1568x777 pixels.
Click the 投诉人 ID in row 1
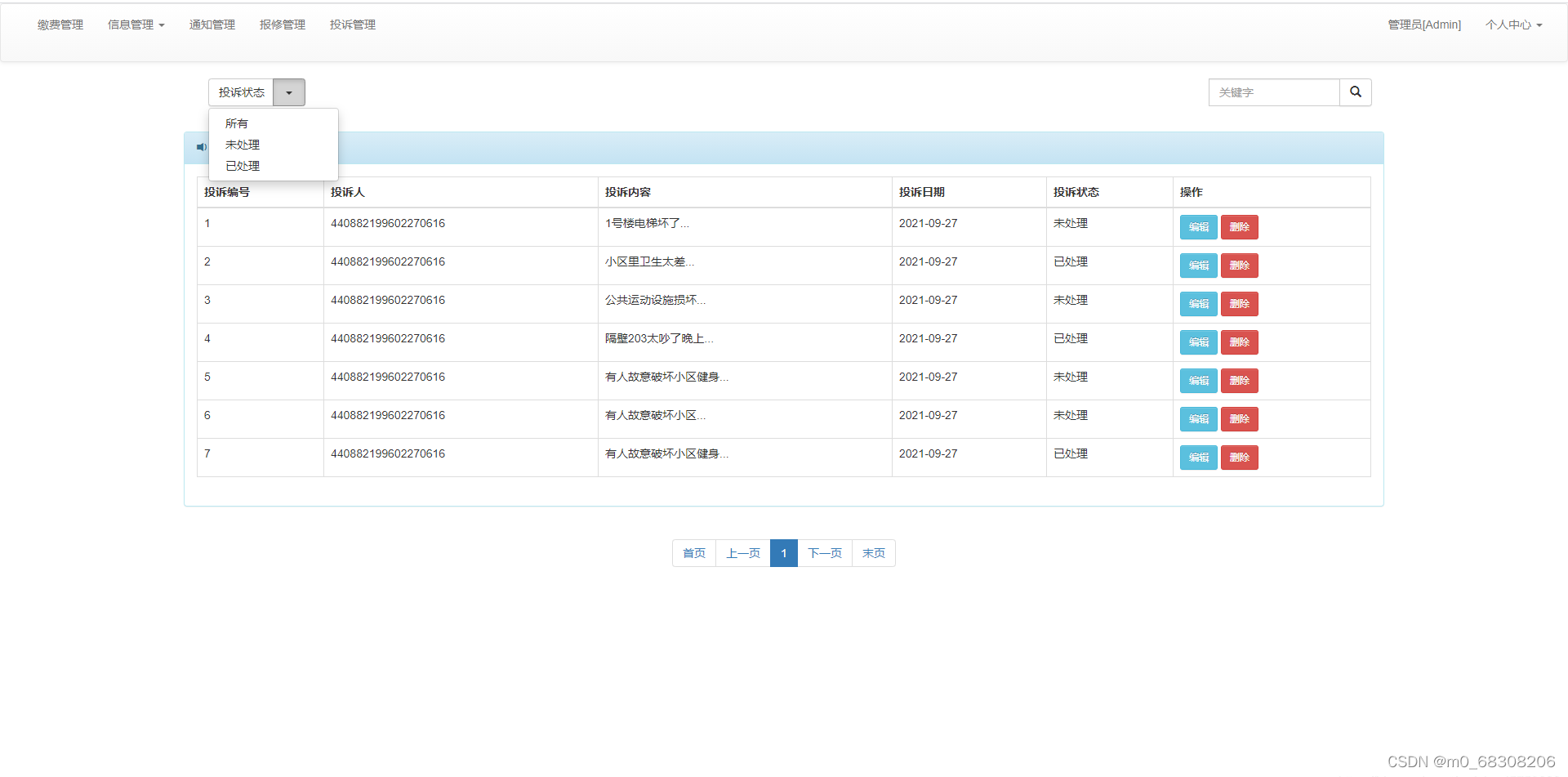pyautogui.click(x=388, y=223)
